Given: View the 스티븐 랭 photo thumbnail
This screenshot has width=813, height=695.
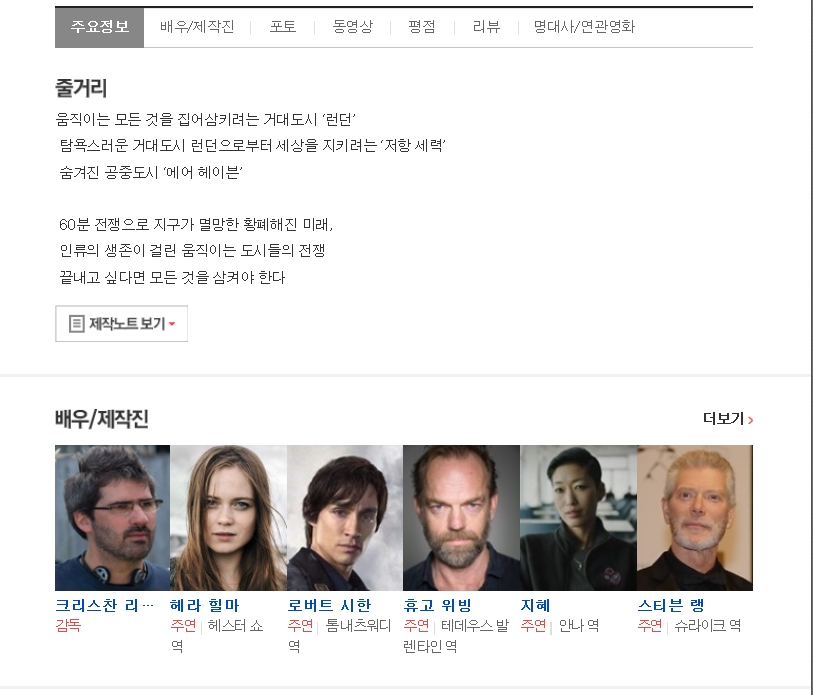Looking at the screenshot, I should click(694, 518).
